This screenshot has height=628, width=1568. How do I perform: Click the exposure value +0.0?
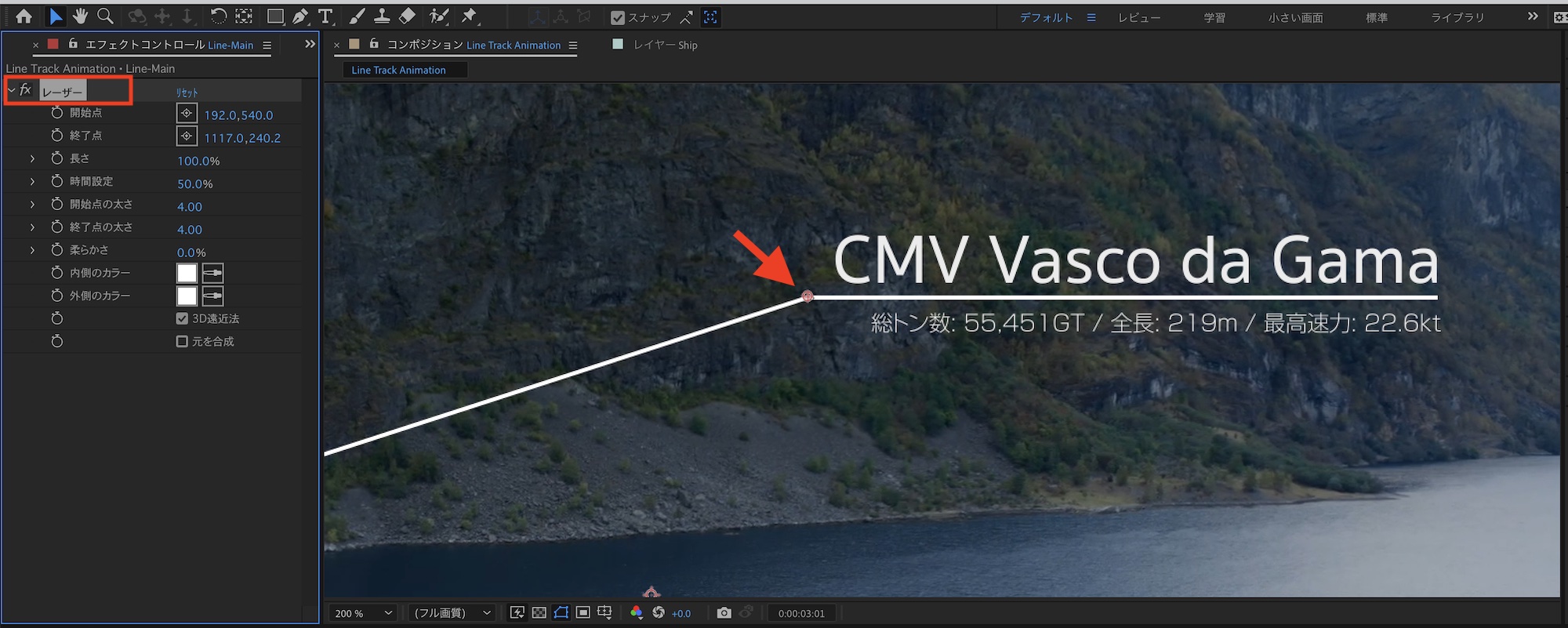(x=681, y=614)
